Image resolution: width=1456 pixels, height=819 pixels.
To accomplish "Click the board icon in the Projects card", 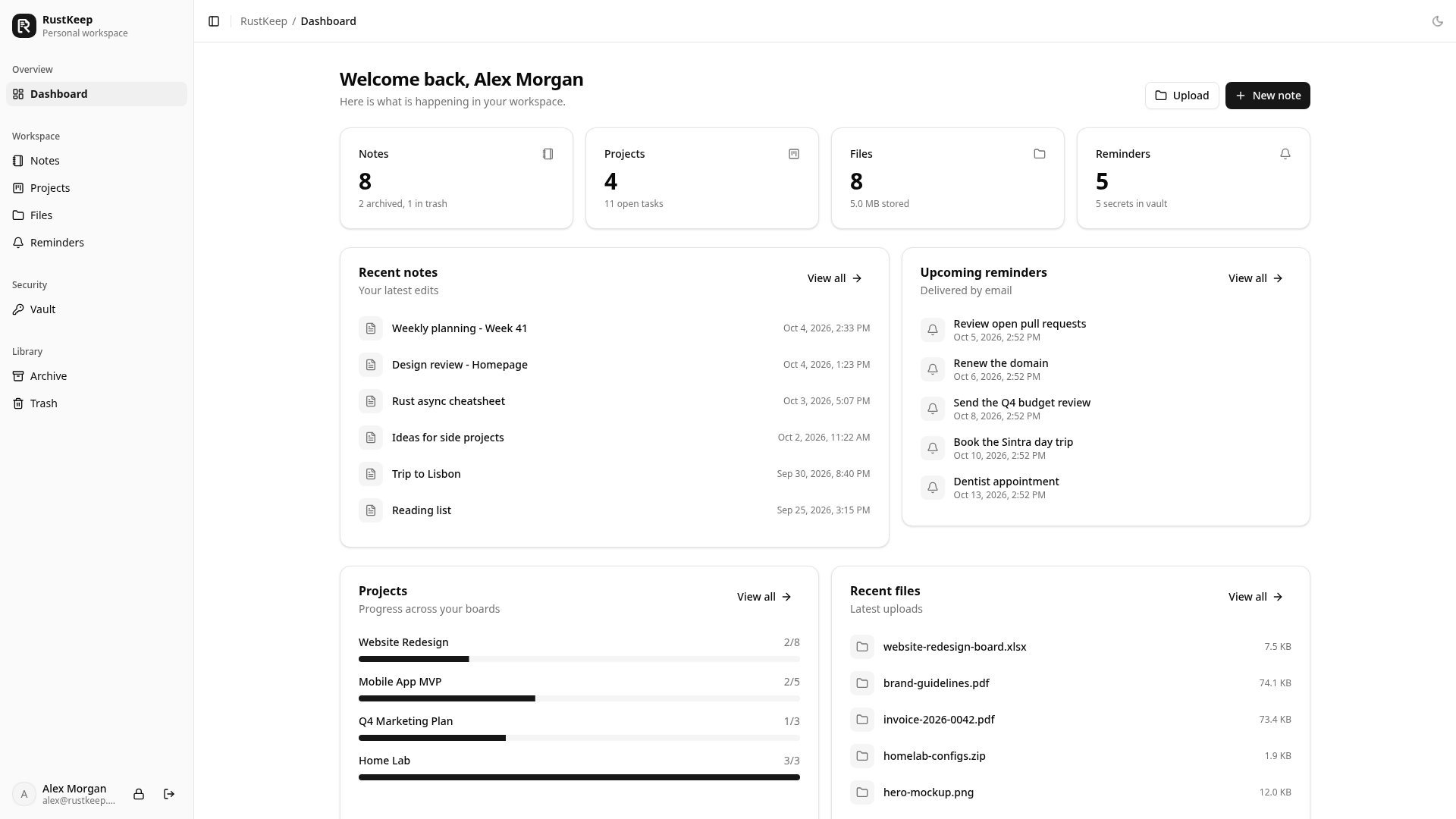I will pyautogui.click(x=794, y=154).
